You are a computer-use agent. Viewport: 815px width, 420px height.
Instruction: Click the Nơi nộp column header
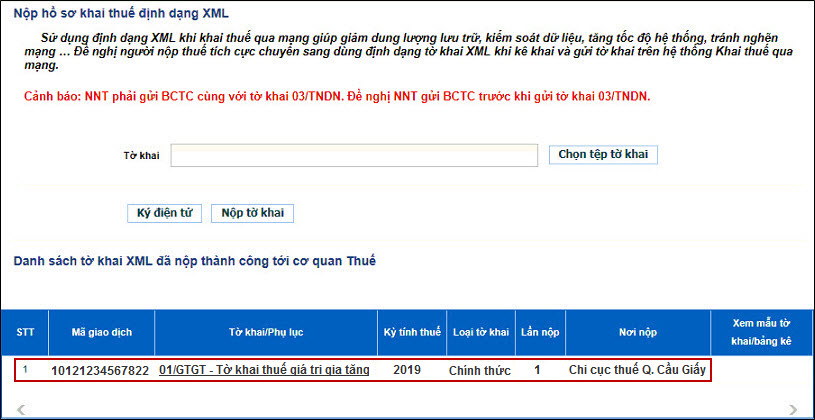636,332
